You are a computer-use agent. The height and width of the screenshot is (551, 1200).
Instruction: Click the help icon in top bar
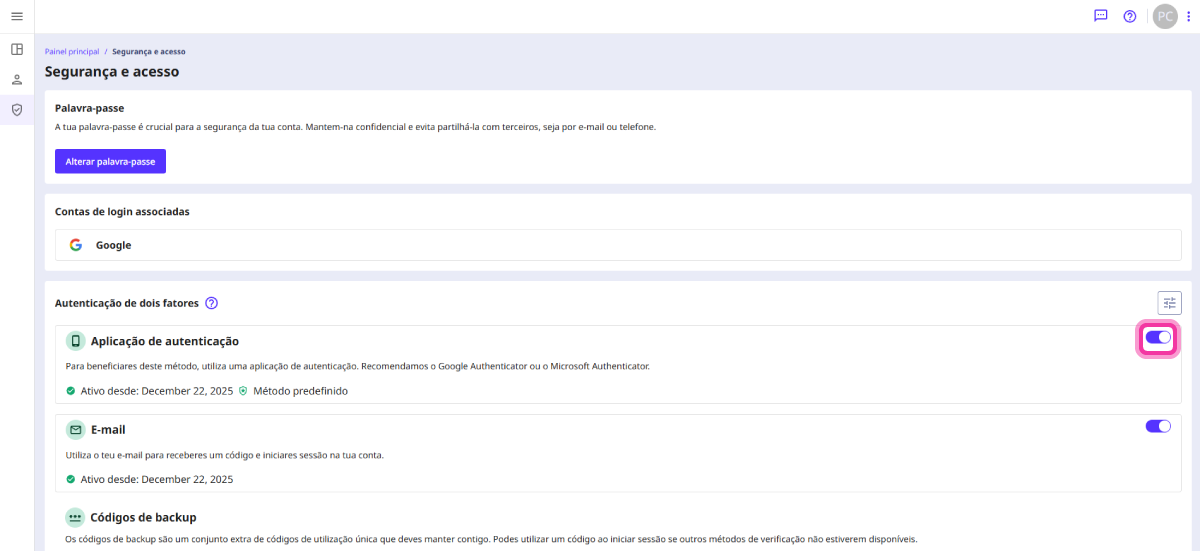1130,16
